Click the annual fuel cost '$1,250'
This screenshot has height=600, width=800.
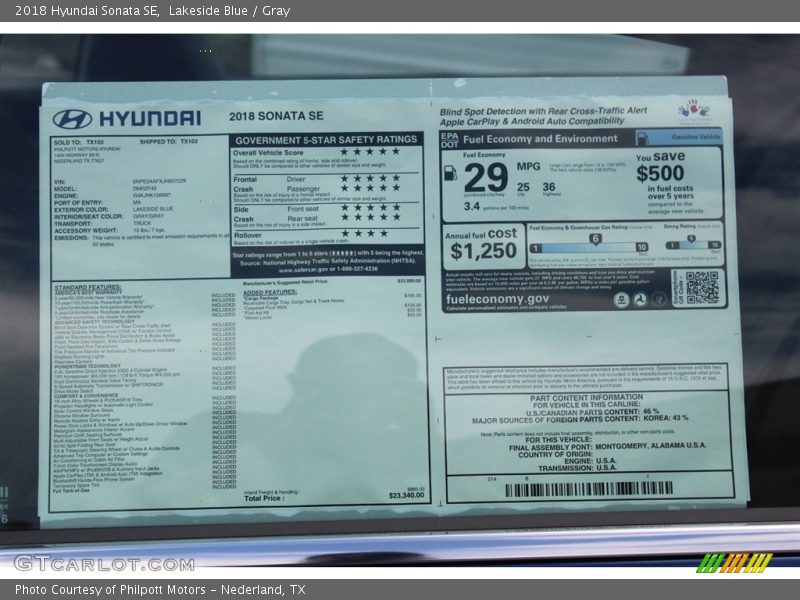[x=484, y=251]
